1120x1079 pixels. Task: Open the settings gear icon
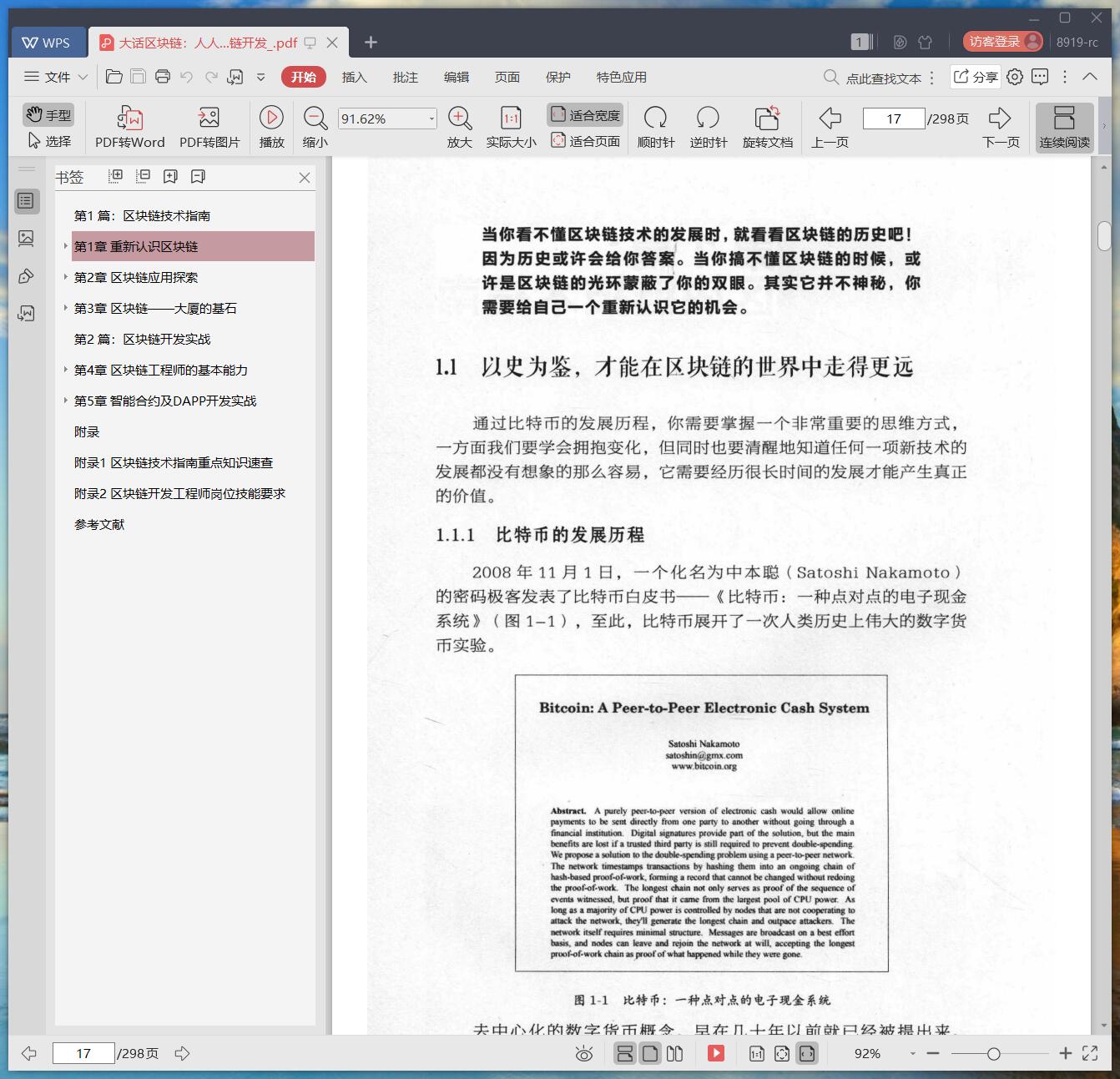point(1015,77)
